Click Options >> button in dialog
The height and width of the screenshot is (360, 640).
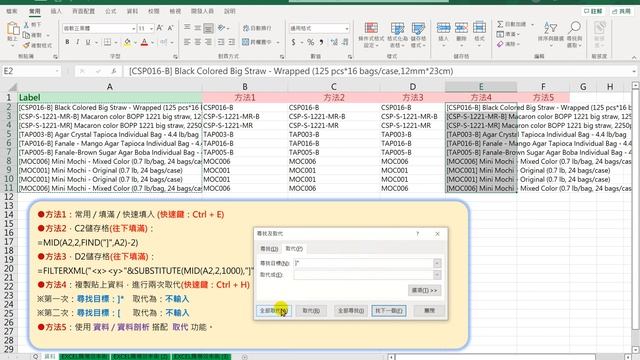[424, 290]
